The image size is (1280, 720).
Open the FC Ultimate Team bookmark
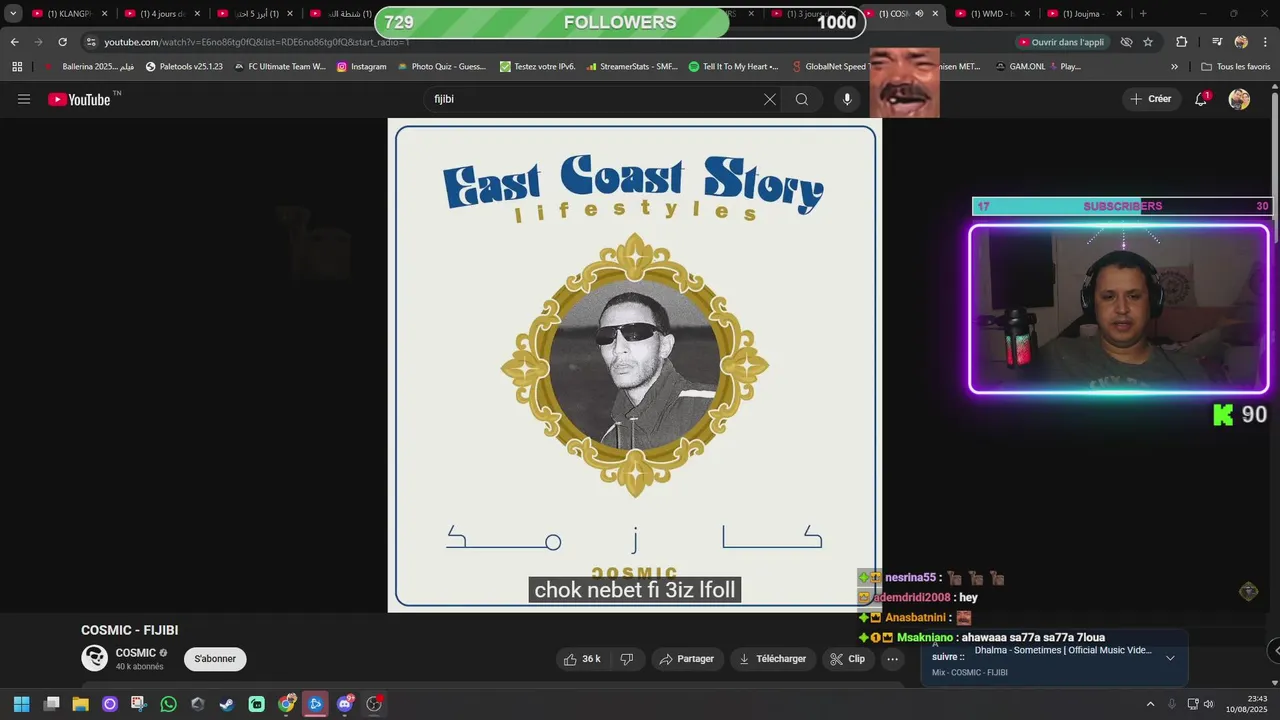280,67
